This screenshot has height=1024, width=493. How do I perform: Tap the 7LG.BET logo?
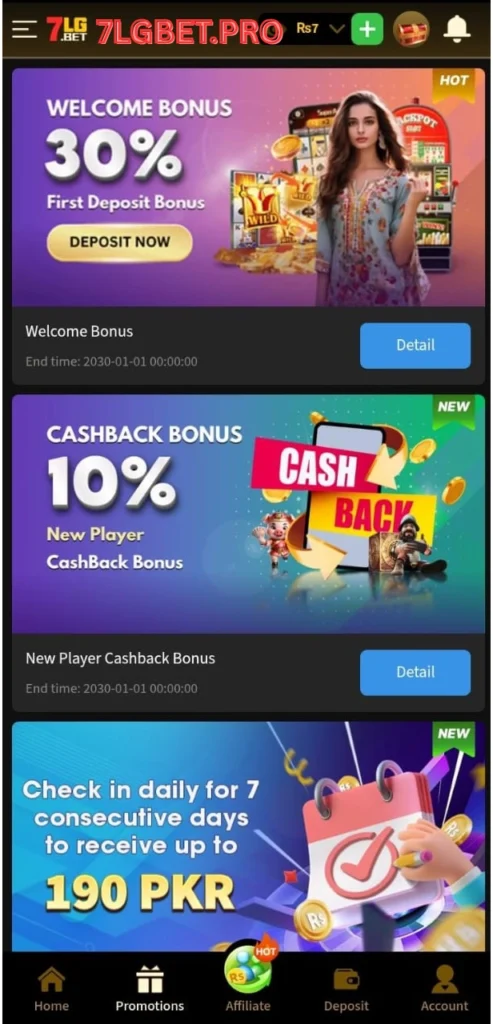[x=67, y=29]
